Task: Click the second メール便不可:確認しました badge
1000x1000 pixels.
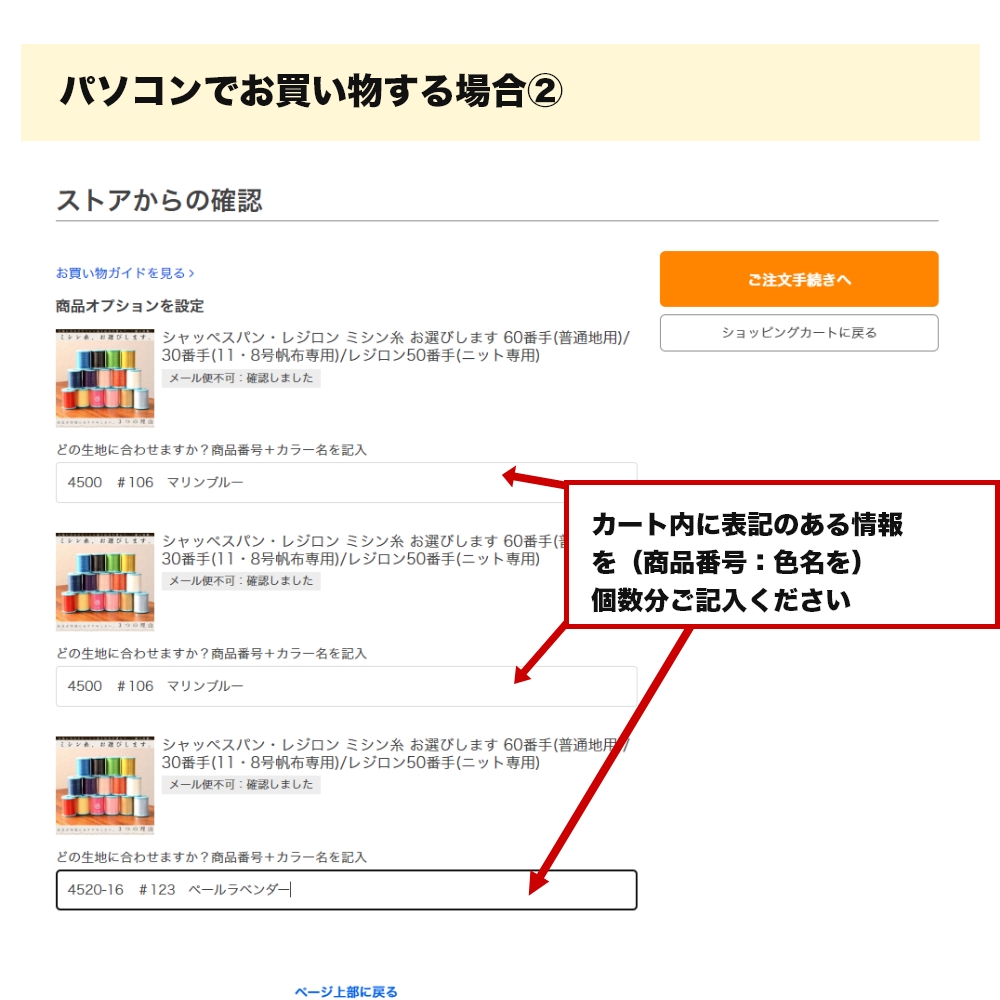Action: coord(241,581)
